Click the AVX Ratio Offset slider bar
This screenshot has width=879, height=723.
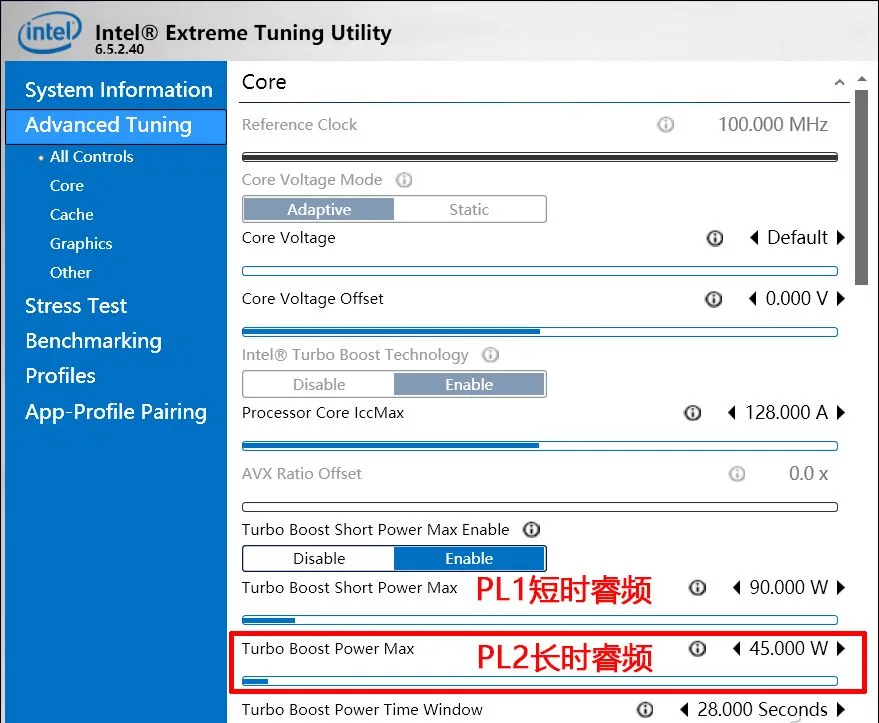(x=540, y=507)
